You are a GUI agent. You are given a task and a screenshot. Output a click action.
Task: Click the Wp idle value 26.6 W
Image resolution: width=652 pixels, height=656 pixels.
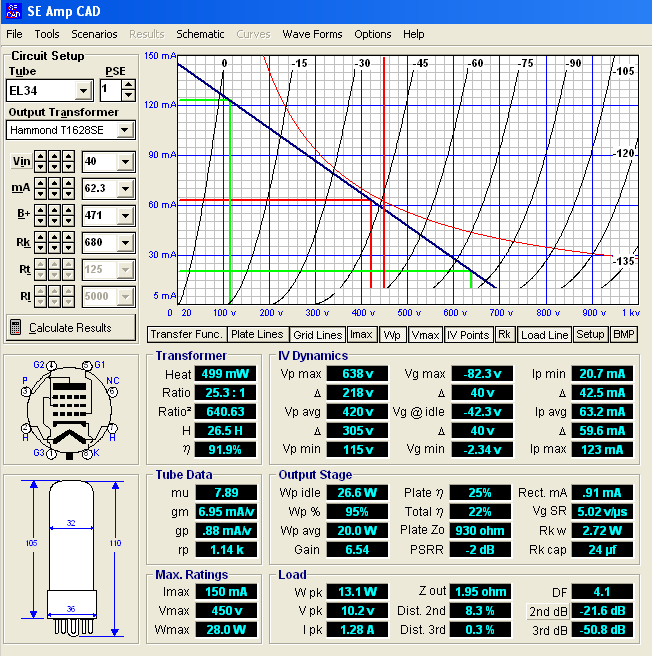tap(357, 493)
